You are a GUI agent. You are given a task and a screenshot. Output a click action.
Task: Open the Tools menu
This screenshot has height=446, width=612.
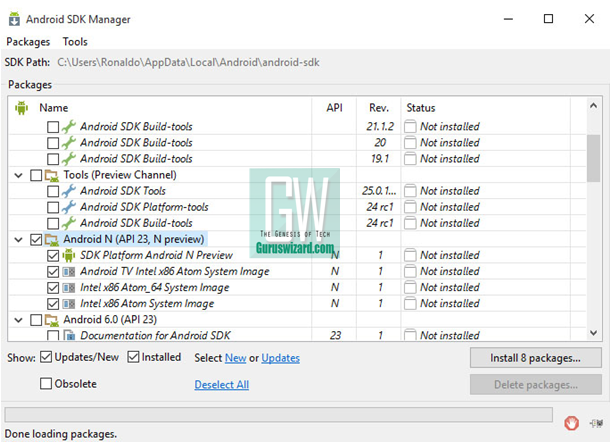click(75, 42)
